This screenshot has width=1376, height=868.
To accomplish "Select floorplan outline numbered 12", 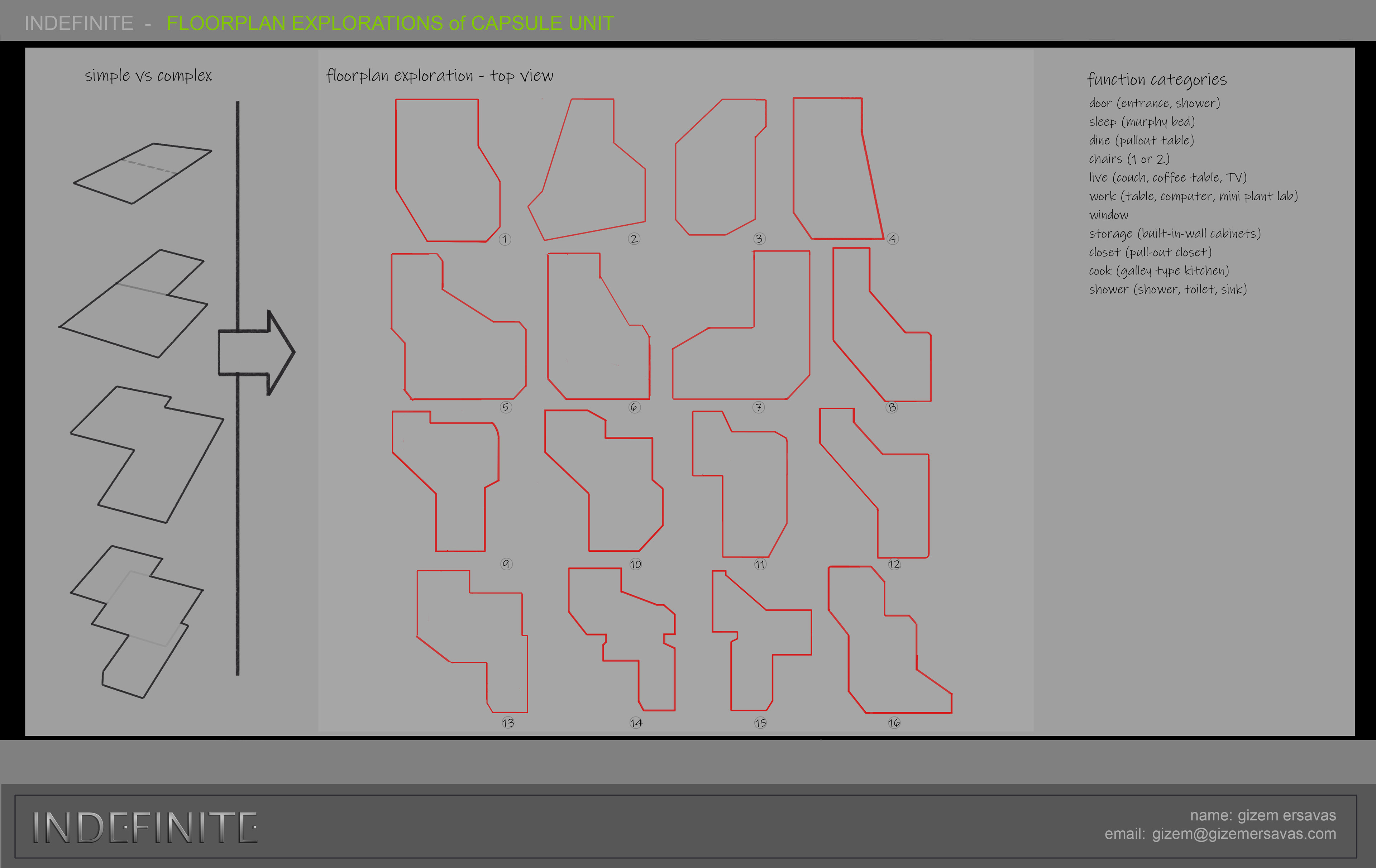I will (x=874, y=483).
